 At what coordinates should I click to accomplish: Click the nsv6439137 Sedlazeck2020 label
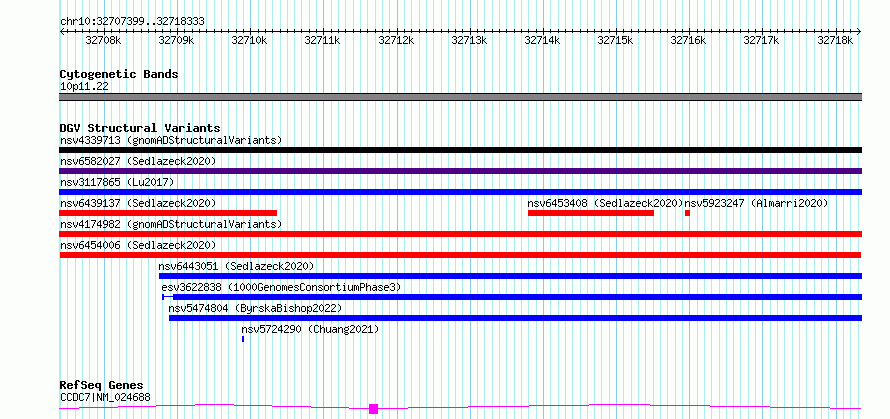[x=138, y=203]
